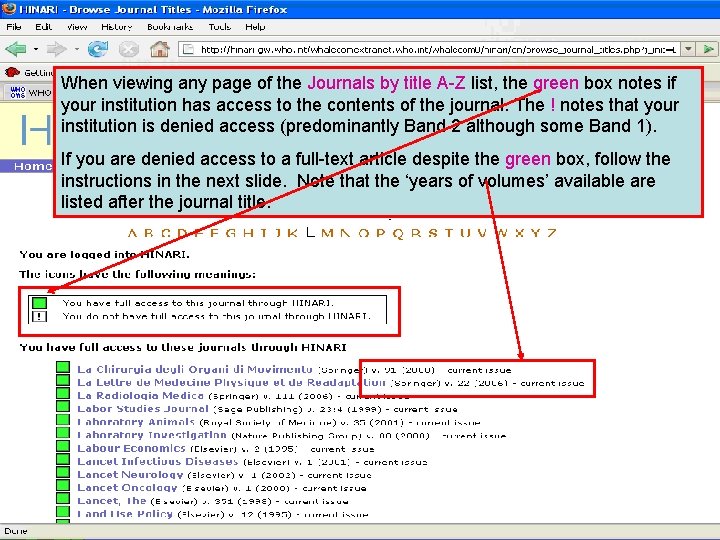
Task: Click green access icon beside La Radiologia Medica
Action: pos(63,393)
